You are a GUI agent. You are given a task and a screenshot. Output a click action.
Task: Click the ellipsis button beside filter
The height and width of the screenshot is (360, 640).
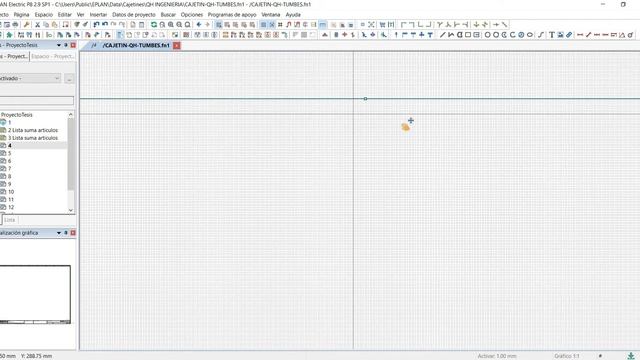tap(69, 78)
